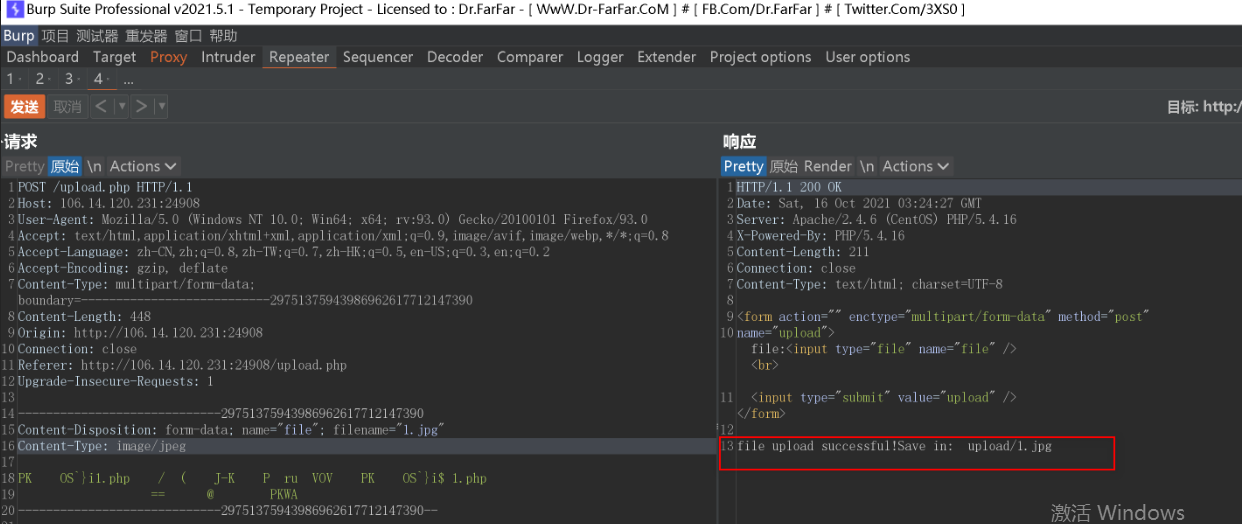Click the Content-Disposition form-data line
Viewport: 1242px width, 524px height.
coord(231,429)
